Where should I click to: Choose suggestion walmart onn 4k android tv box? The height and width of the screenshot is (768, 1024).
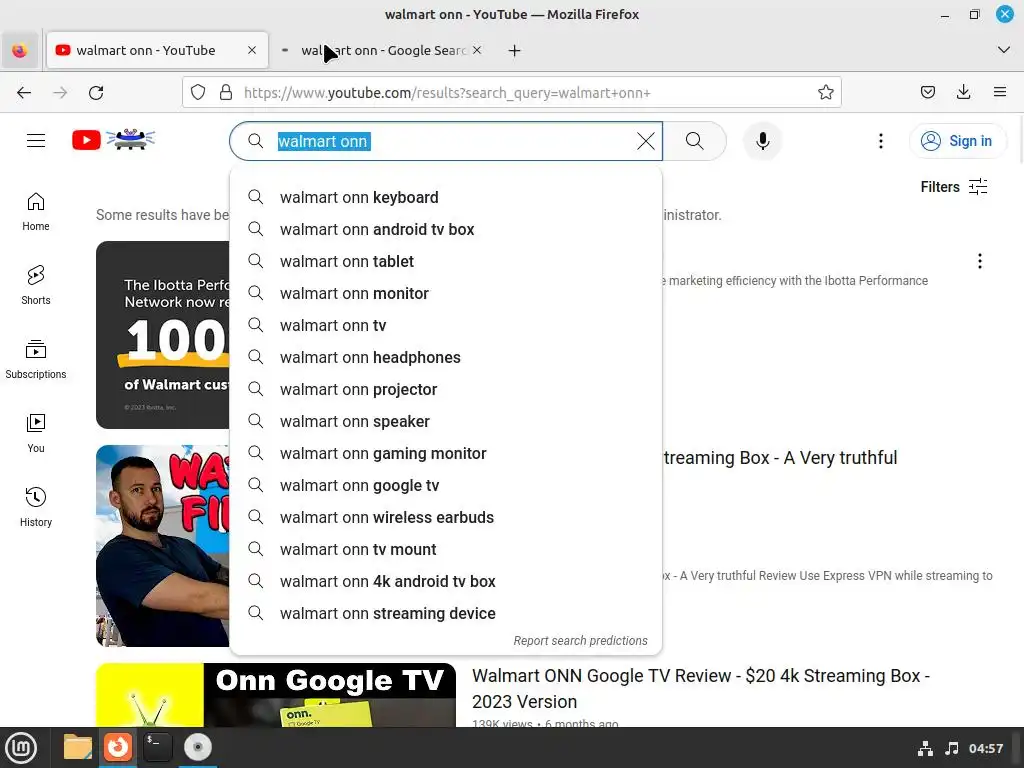coord(446,581)
